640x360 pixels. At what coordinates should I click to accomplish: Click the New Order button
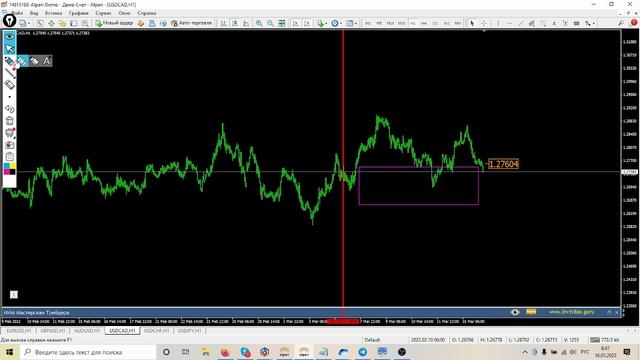(x=114, y=23)
